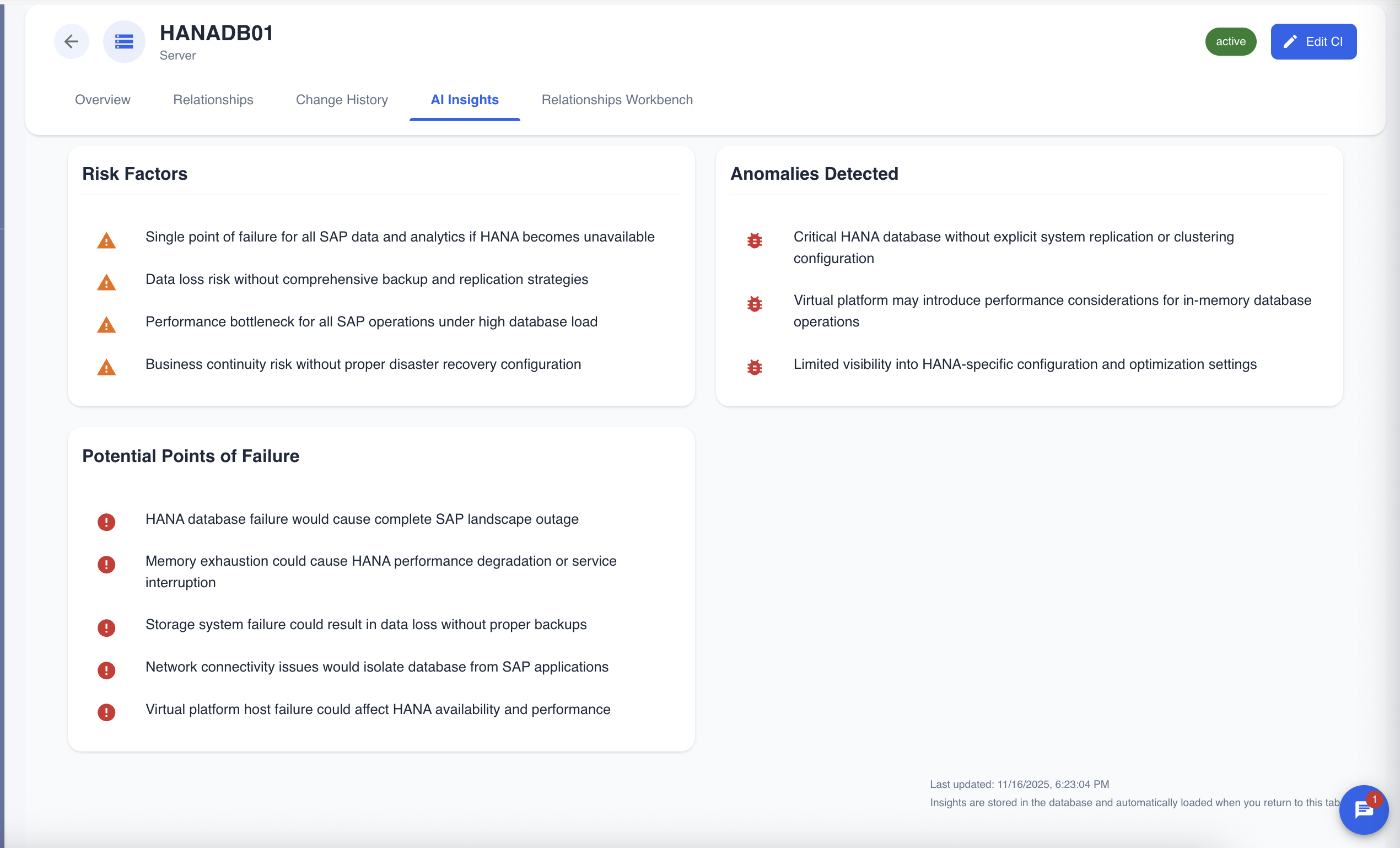Click the bug icon beside virtual platform anomaly
This screenshot has height=848, width=1400.
point(755,303)
